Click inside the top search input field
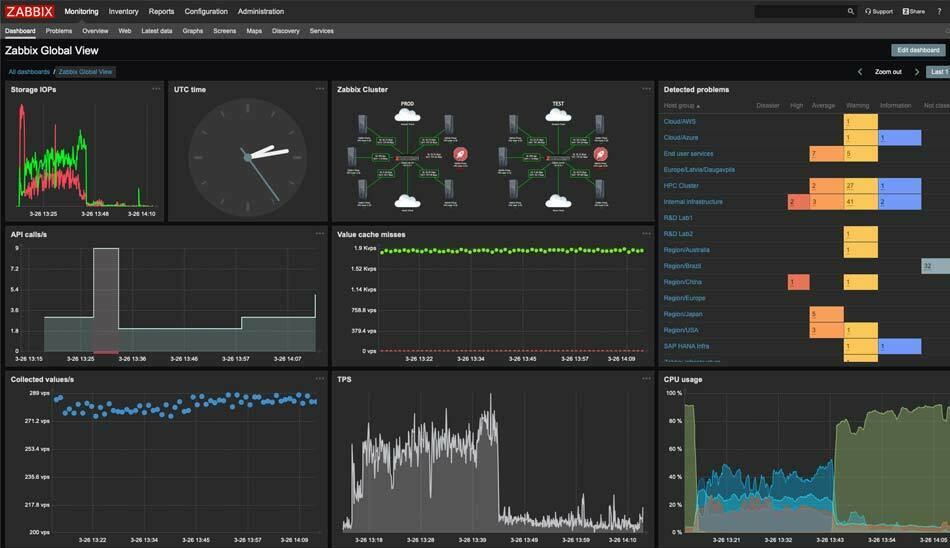 (x=800, y=12)
